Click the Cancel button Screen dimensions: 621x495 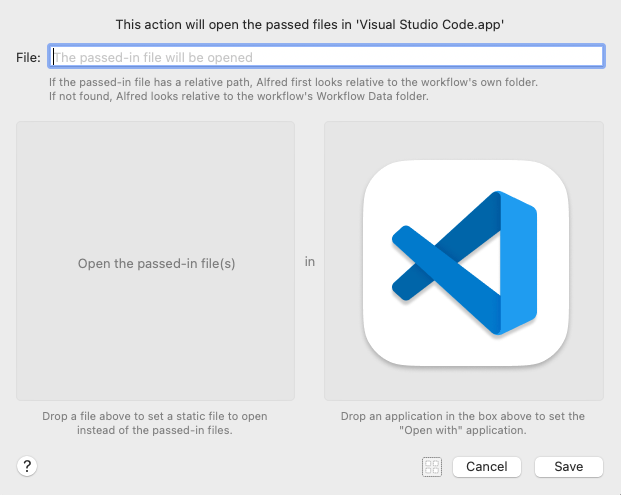pyautogui.click(x=487, y=466)
